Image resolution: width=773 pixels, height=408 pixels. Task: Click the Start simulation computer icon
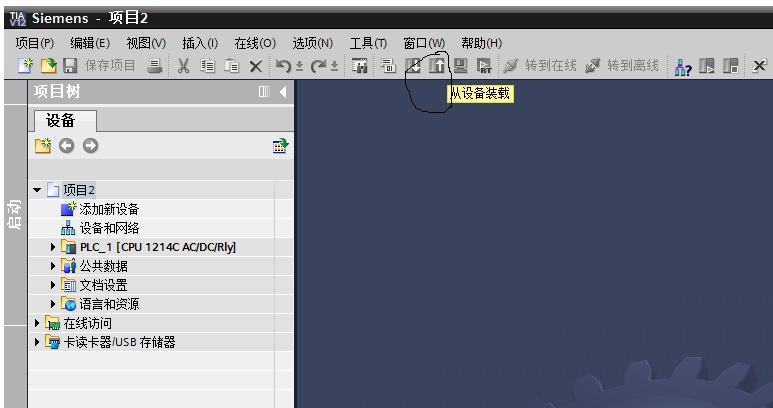(x=460, y=66)
